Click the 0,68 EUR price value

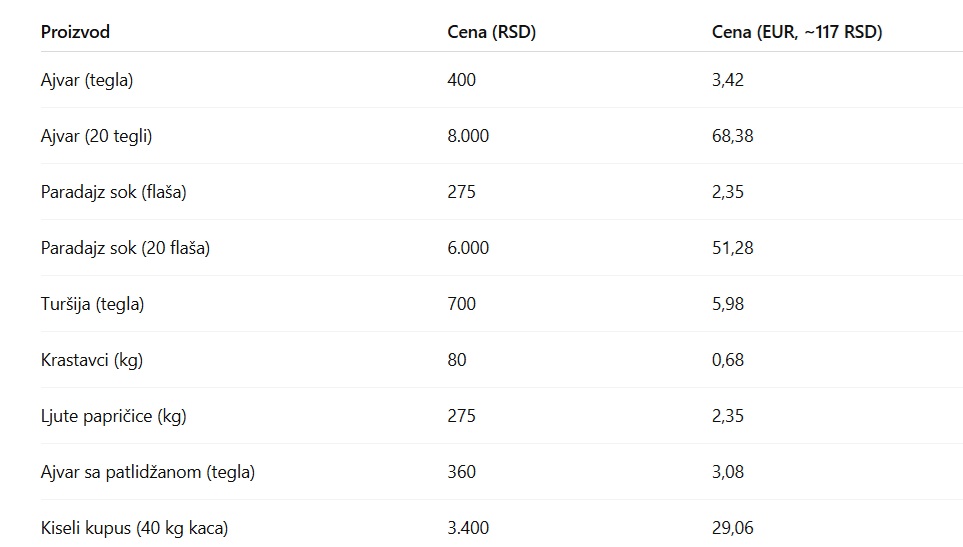[728, 360]
